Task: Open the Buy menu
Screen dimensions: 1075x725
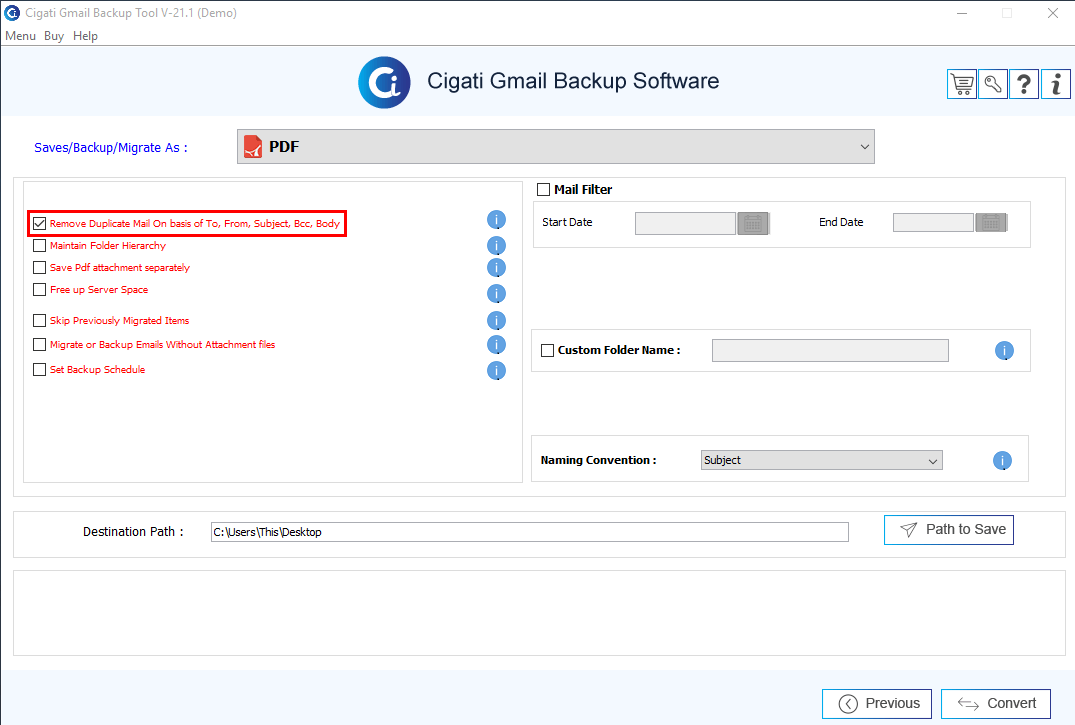Action: [54, 36]
